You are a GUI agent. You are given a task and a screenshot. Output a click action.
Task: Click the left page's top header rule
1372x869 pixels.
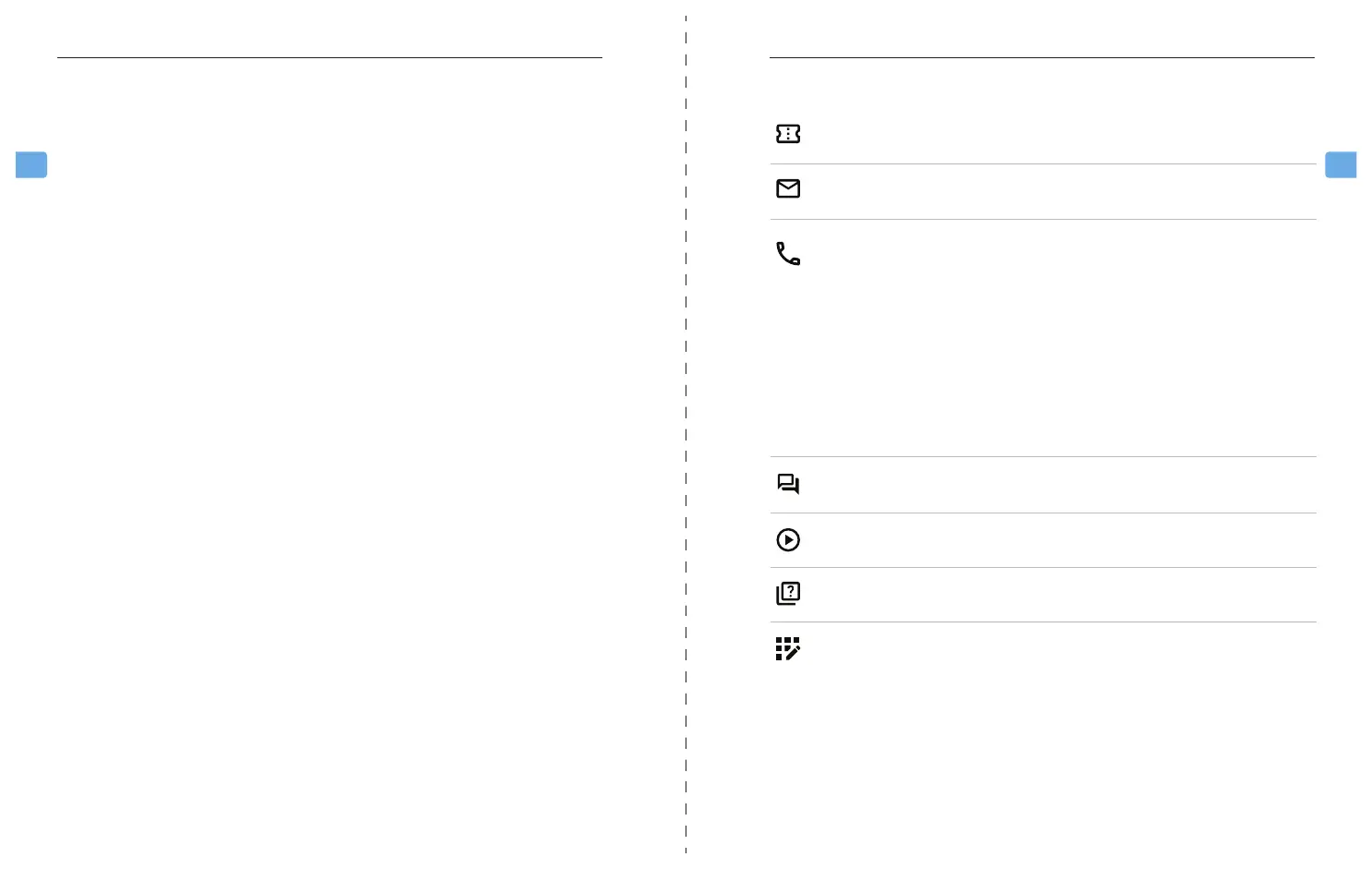(x=329, y=58)
